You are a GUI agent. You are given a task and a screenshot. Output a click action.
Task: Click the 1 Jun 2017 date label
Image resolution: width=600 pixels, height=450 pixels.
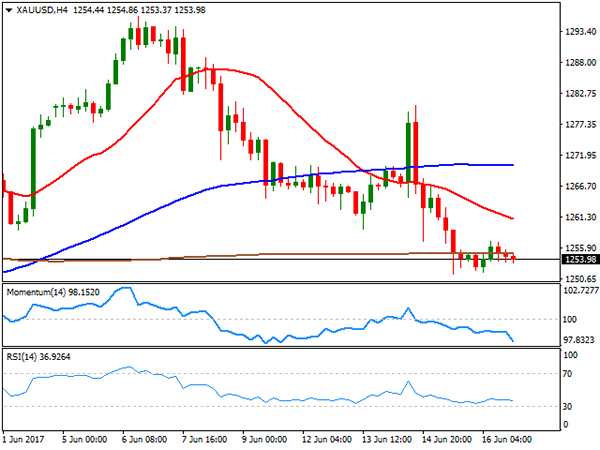[x=23, y=439]
